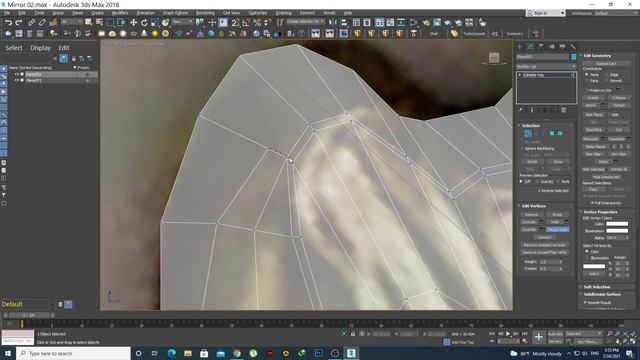640x360 pixels.
Task: Activate the Select and Scale tool
Action: pyautogui.click(x=155, y=22)
